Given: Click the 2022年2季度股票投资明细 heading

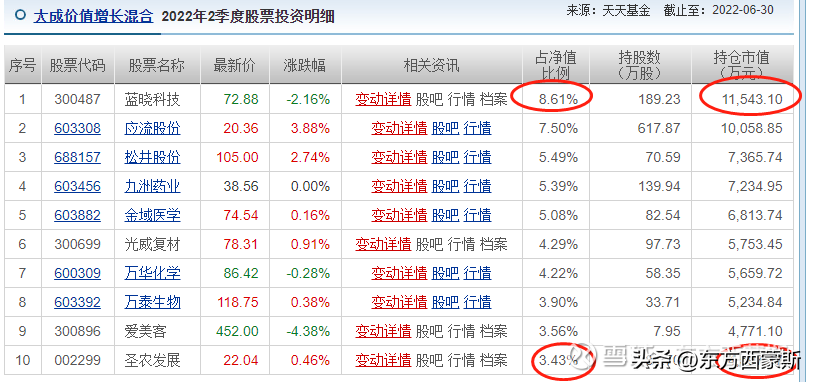Looking at the screenshot, I should click(x=248, y=17).
